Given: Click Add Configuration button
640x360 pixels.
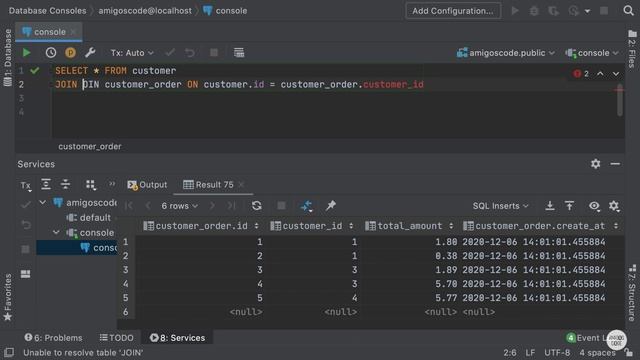Looking at the screenshot, I should [x=453, y=11].
